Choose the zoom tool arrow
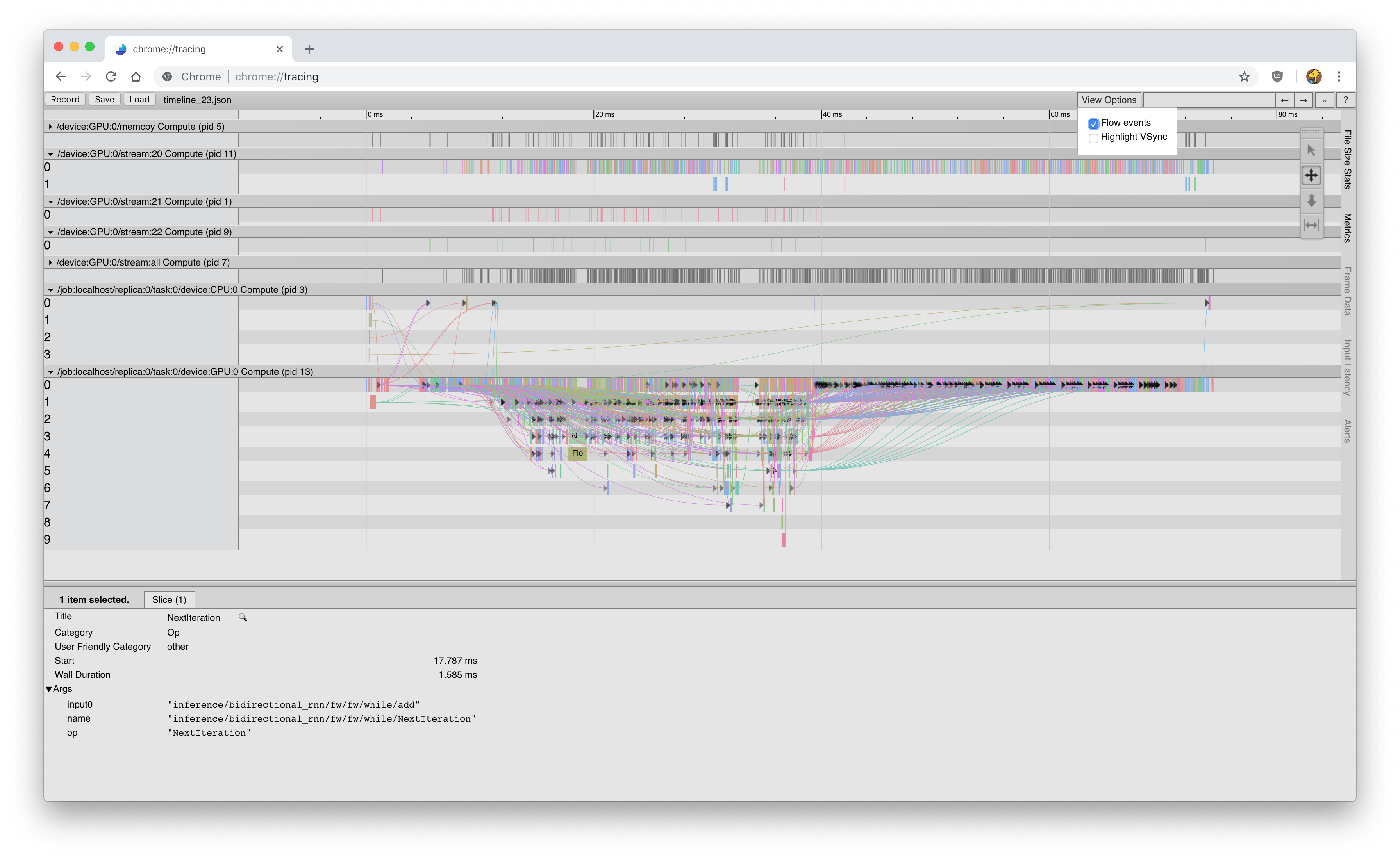The width and height of the screenshot is (1400, 859). point(1311,201)
